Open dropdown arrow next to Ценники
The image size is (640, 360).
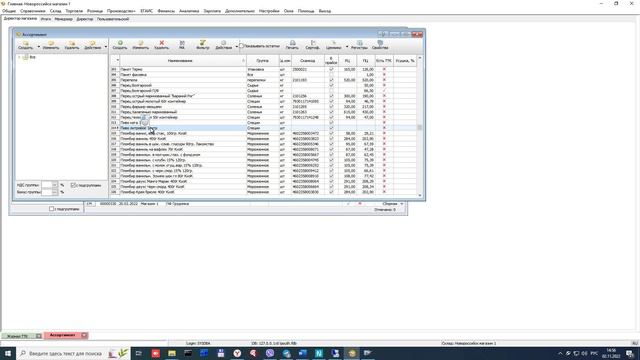coord(347,47)
